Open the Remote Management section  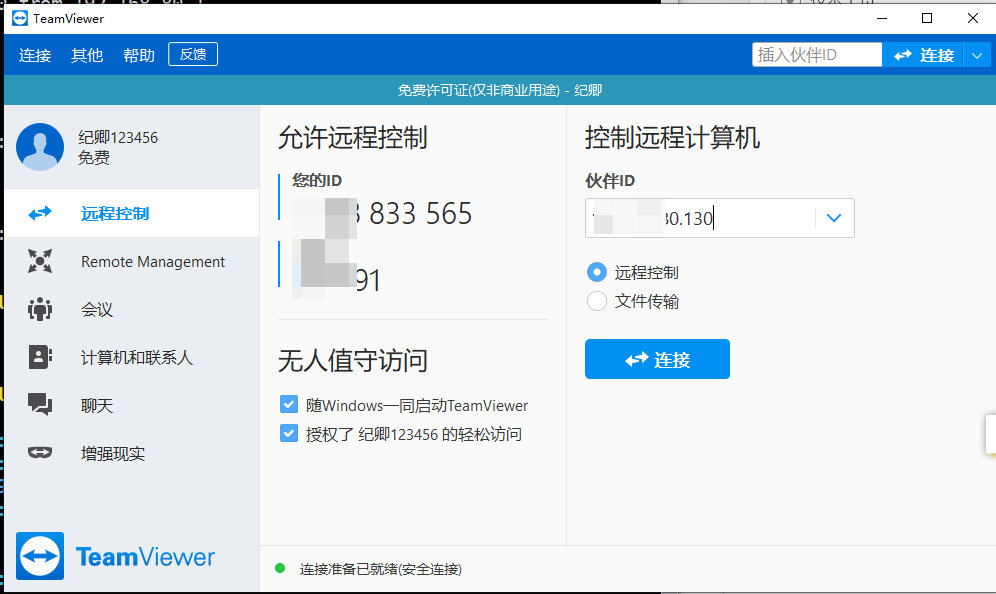tap(131, 261)
